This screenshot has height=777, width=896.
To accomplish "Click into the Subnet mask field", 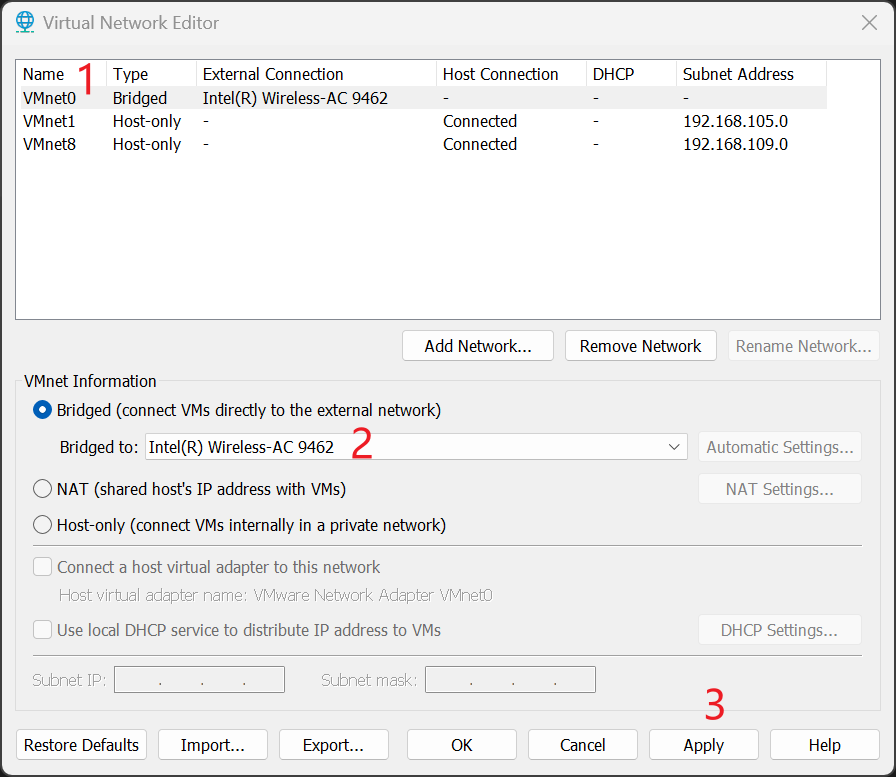I will pyautogui.click(x=510, y=679).
